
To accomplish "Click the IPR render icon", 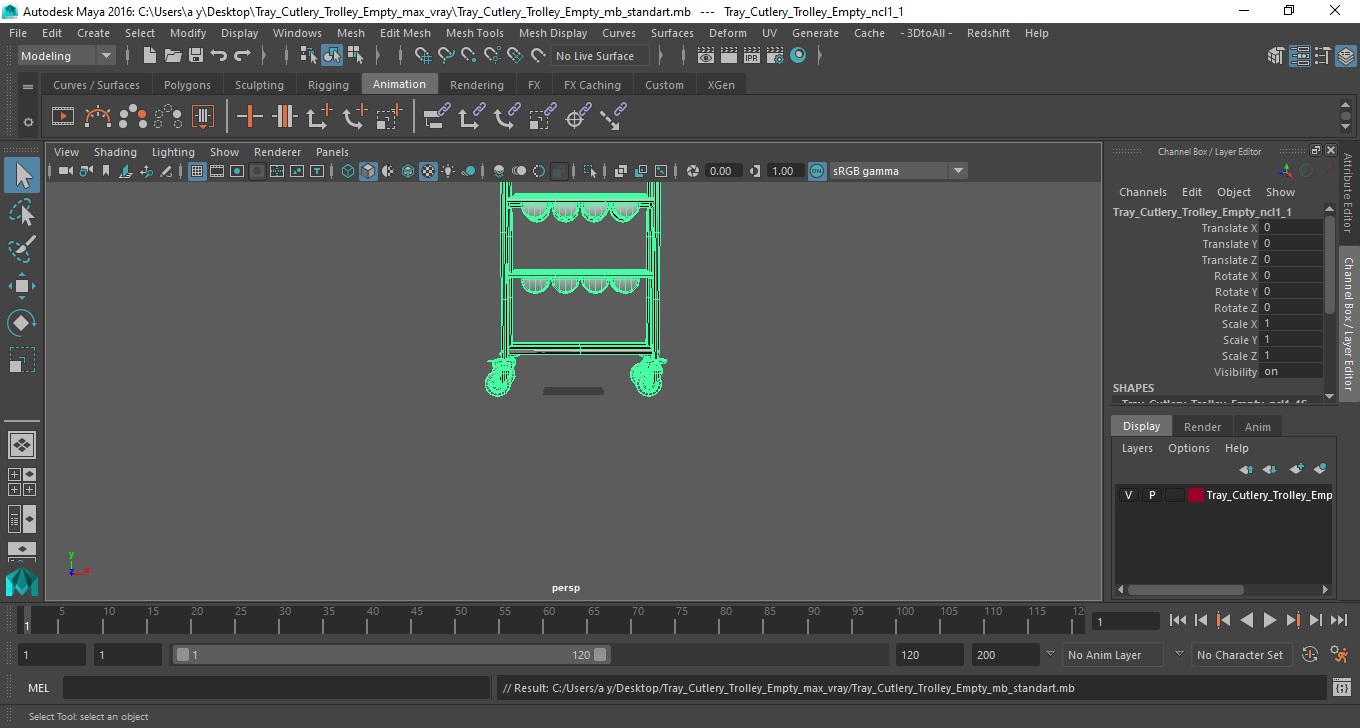I will click(x=752, y=56).
